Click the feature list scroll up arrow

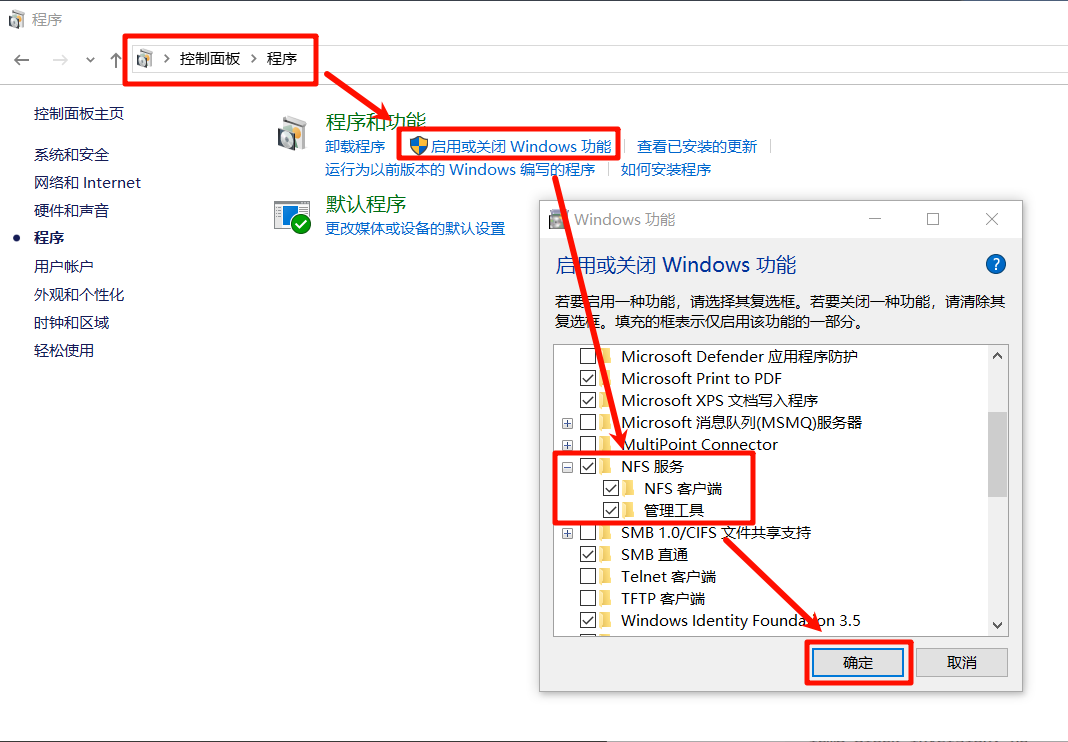pyautogui.click(x=997, y=356)
